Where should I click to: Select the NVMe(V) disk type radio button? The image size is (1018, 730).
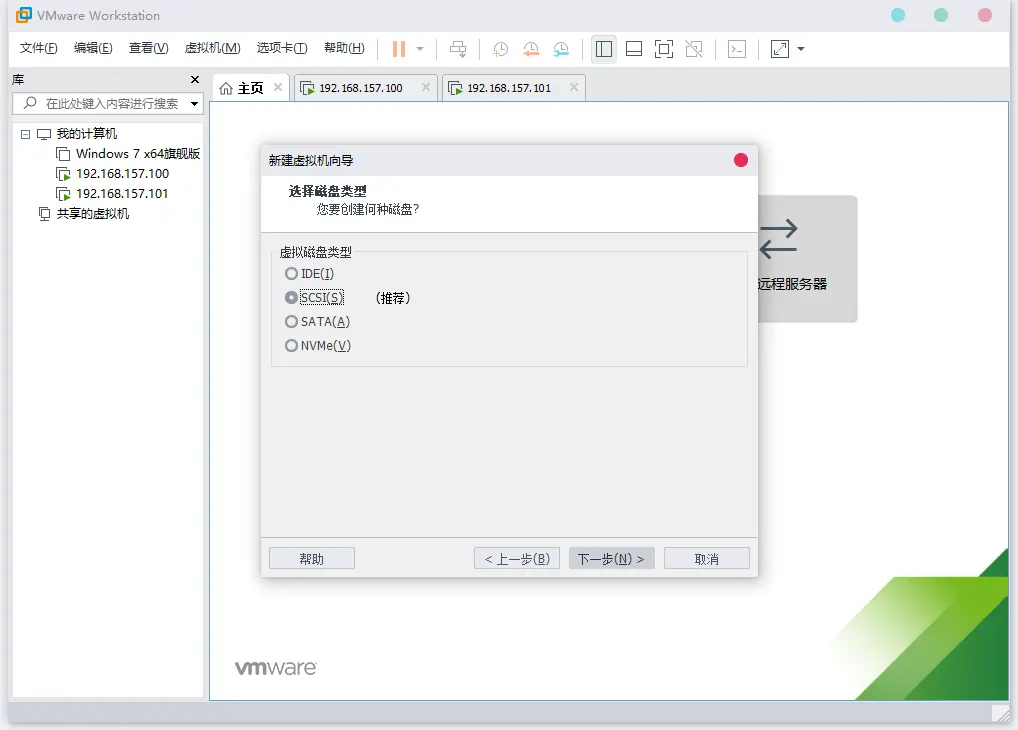pyautogui.click(x=292, y=346)
